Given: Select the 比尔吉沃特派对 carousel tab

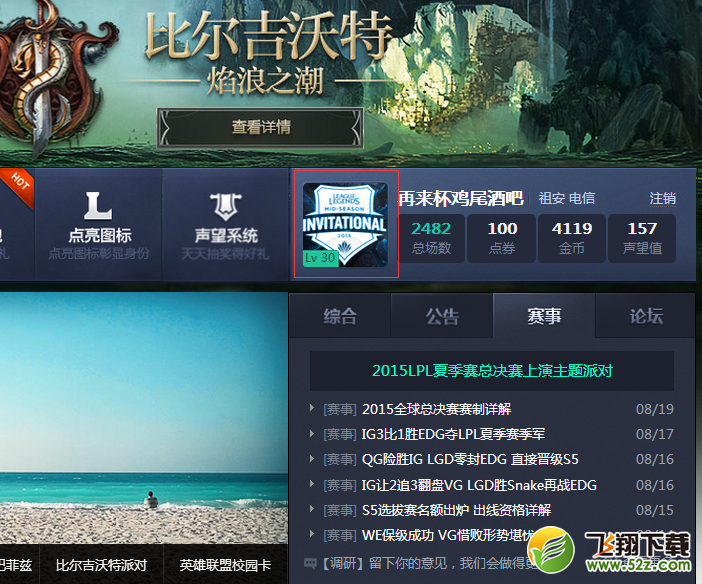Looking at the screenshot, I should (101, 565).
